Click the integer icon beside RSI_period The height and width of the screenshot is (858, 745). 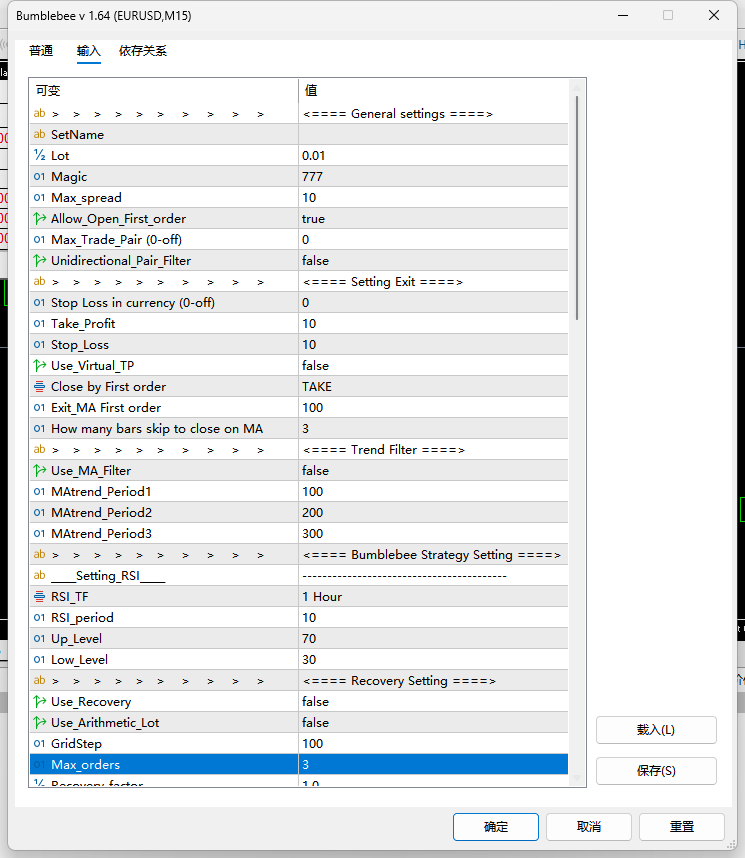pos(39,618)
